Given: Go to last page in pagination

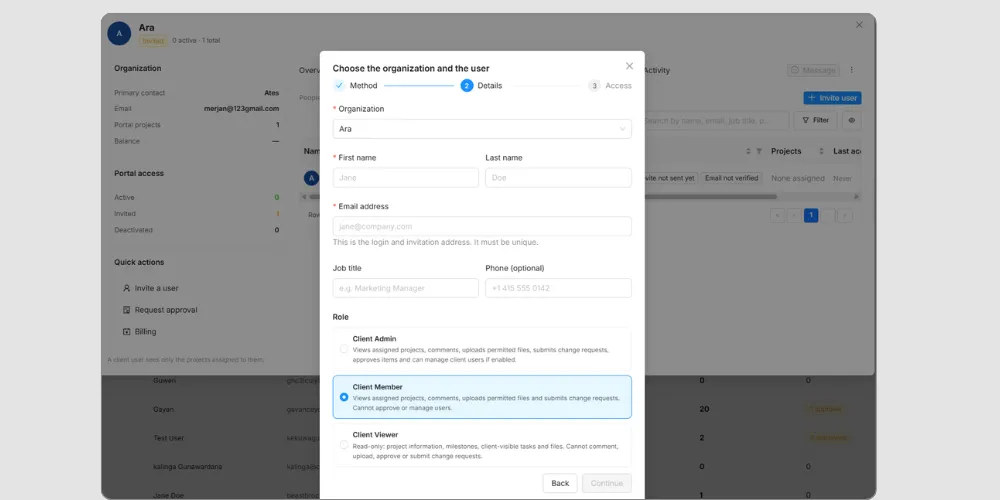Looking at the screenshot, I should point(845,216).
